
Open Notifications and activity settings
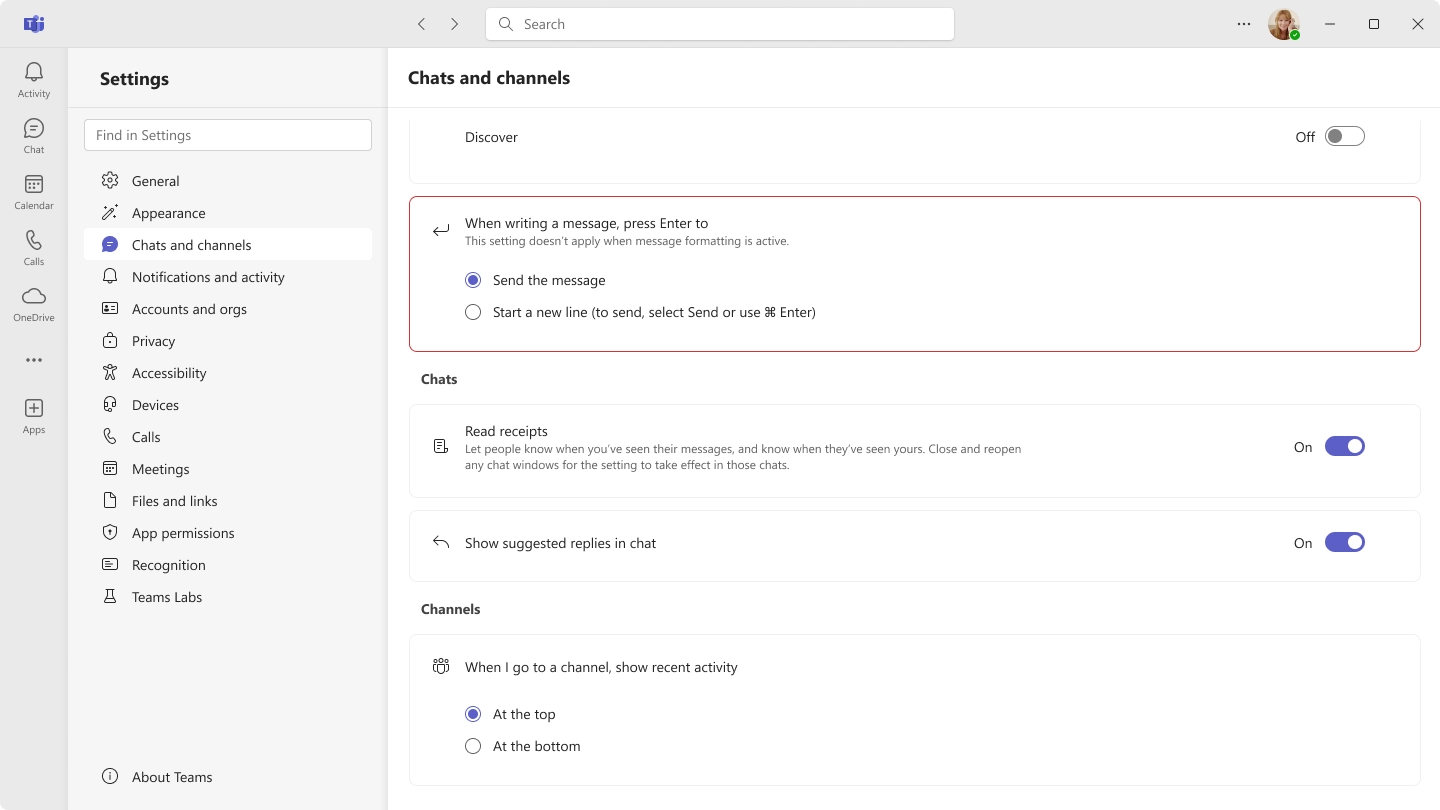208,276
